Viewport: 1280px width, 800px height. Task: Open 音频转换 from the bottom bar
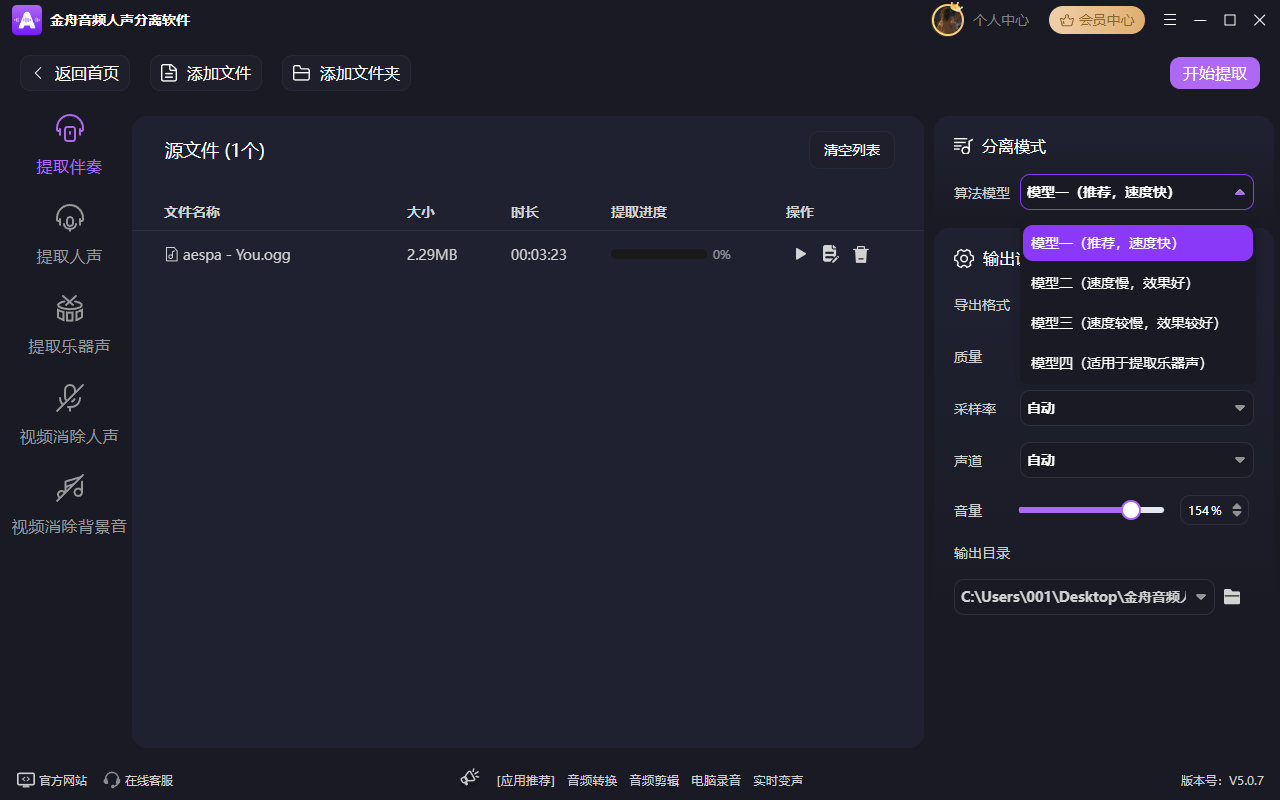(591, 780)
